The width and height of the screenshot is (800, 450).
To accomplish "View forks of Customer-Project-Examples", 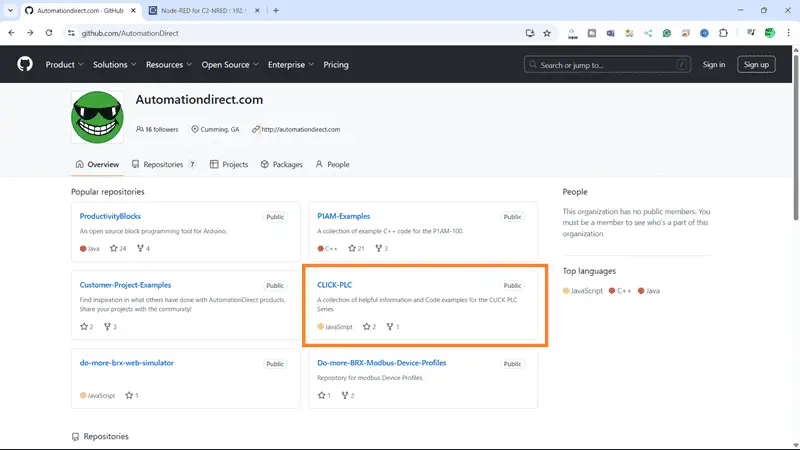I will tap(110, 327).
